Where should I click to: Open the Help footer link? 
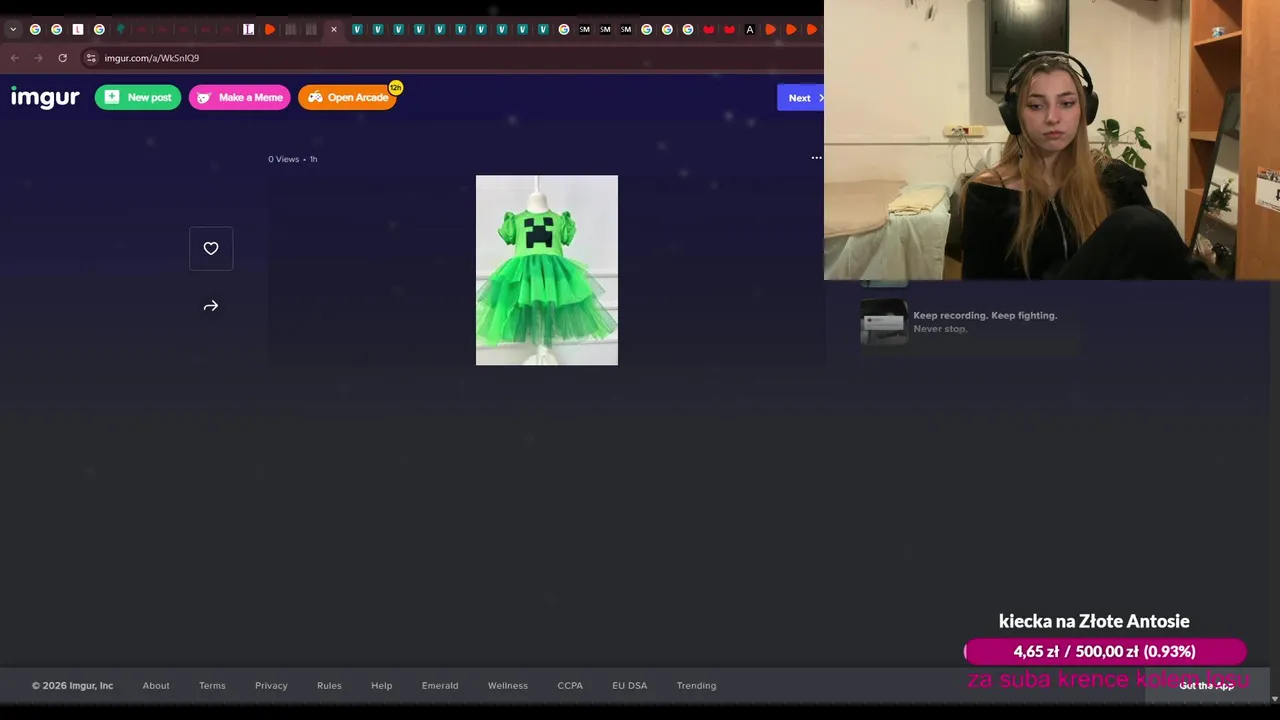pyautogui.click(x=382, y=686)
